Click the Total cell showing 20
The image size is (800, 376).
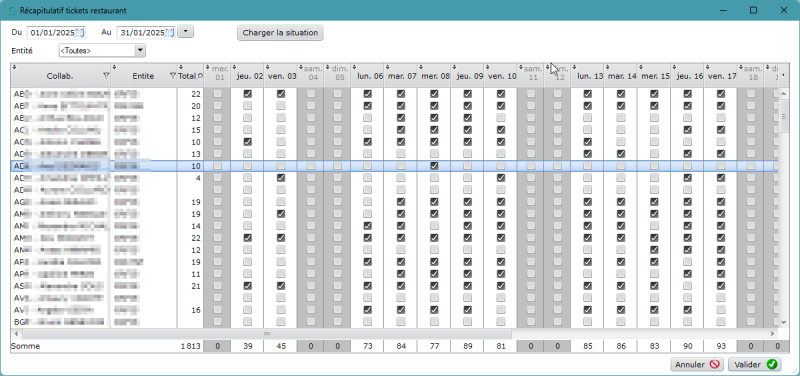(190, 106)
